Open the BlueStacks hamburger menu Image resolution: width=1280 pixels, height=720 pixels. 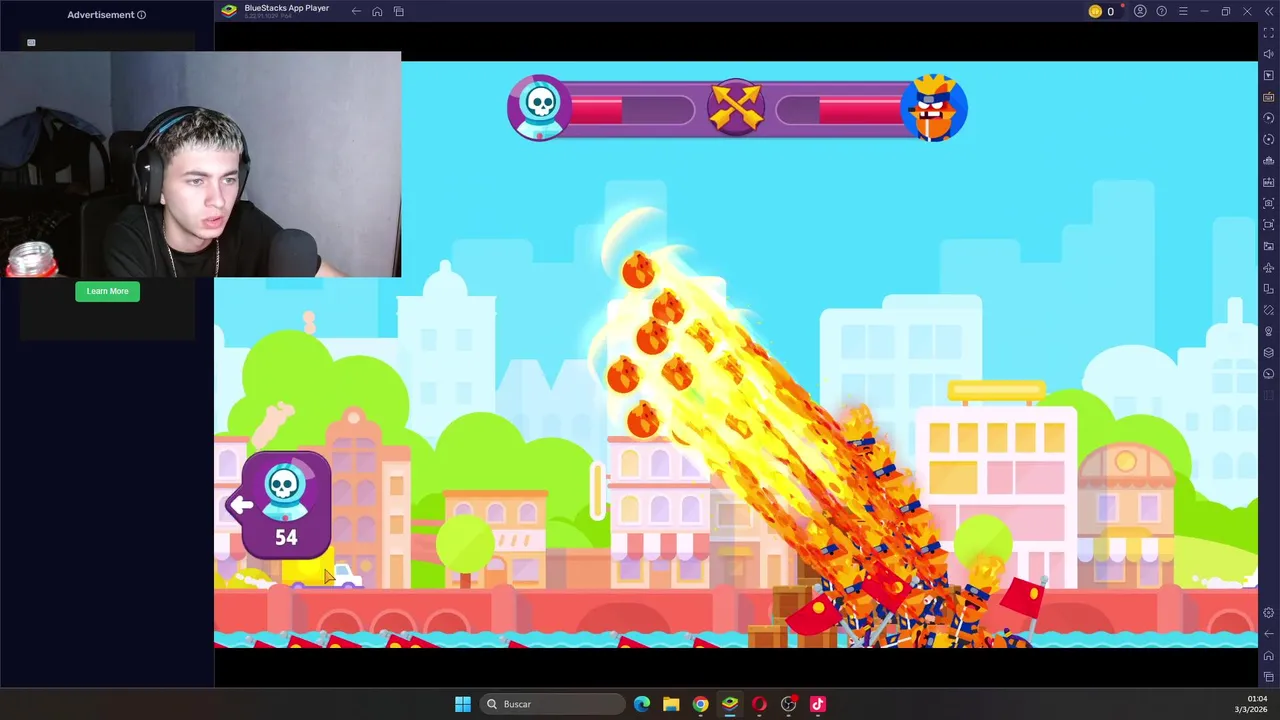(x=1183, y=11)
